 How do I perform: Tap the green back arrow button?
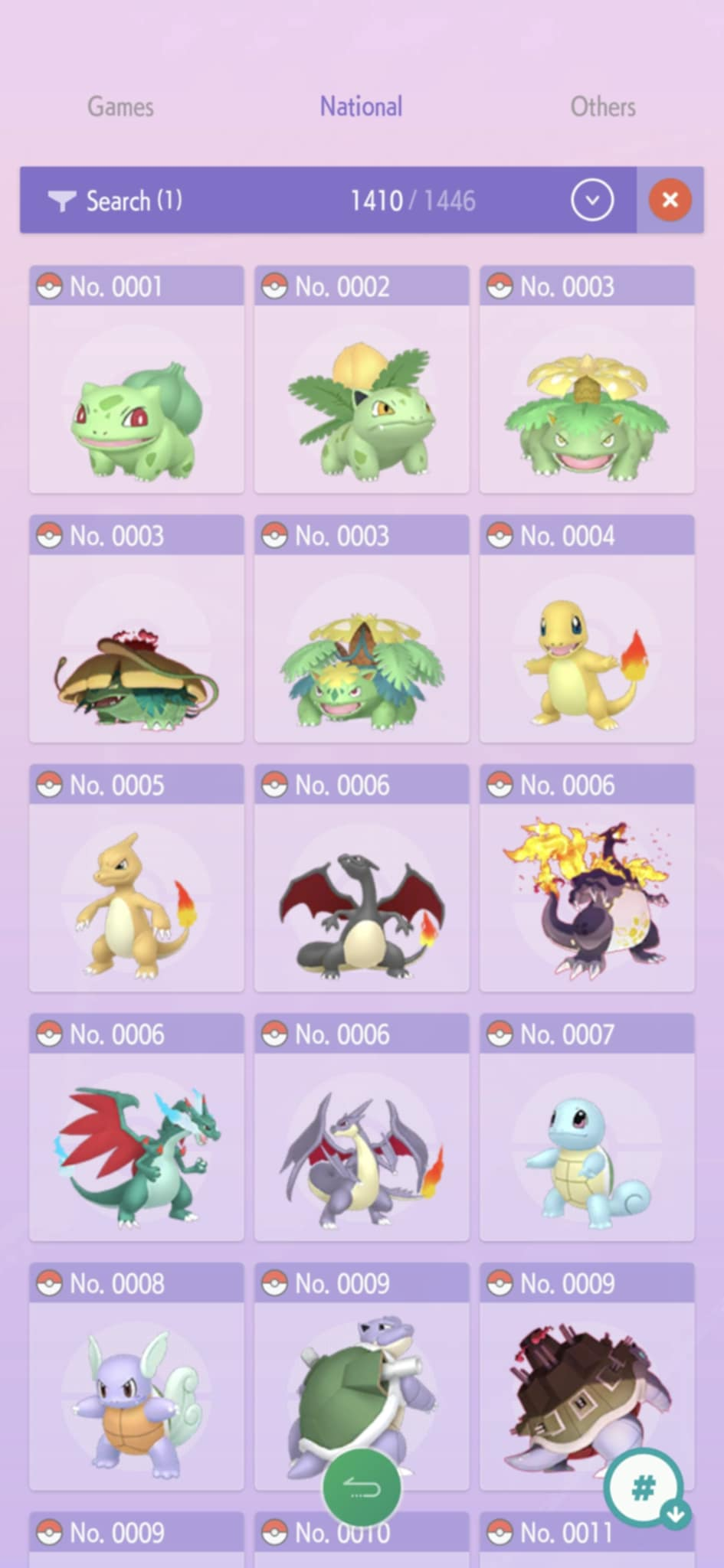[362, 1488]
